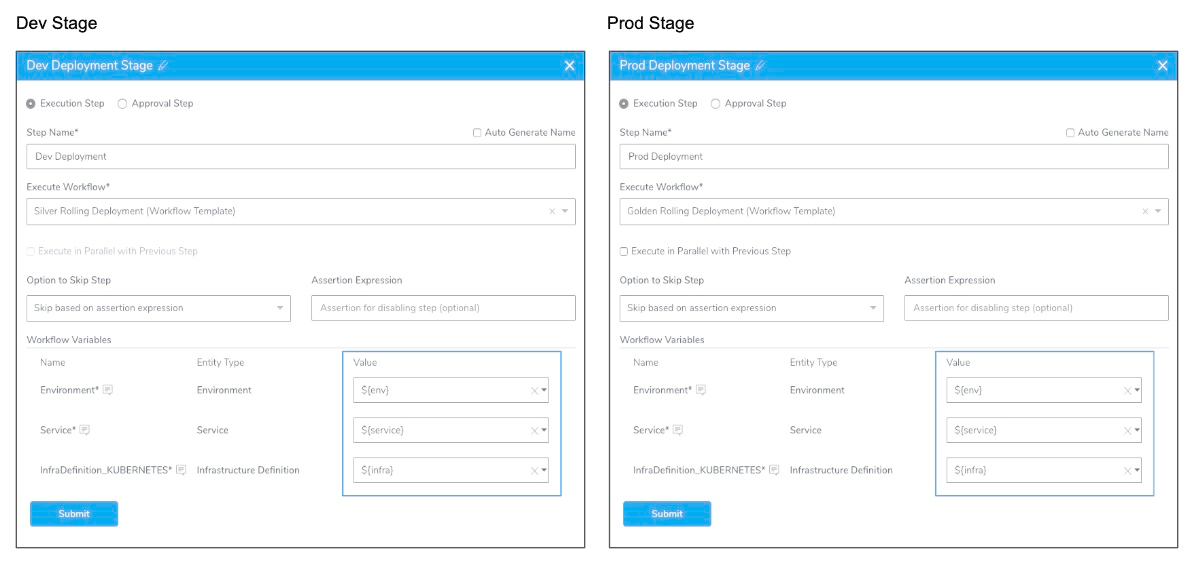Expand ${env} value dropdown in Prod stage
The height and width of the screenshot is (578, 1191).
[x=1137, y=390]
